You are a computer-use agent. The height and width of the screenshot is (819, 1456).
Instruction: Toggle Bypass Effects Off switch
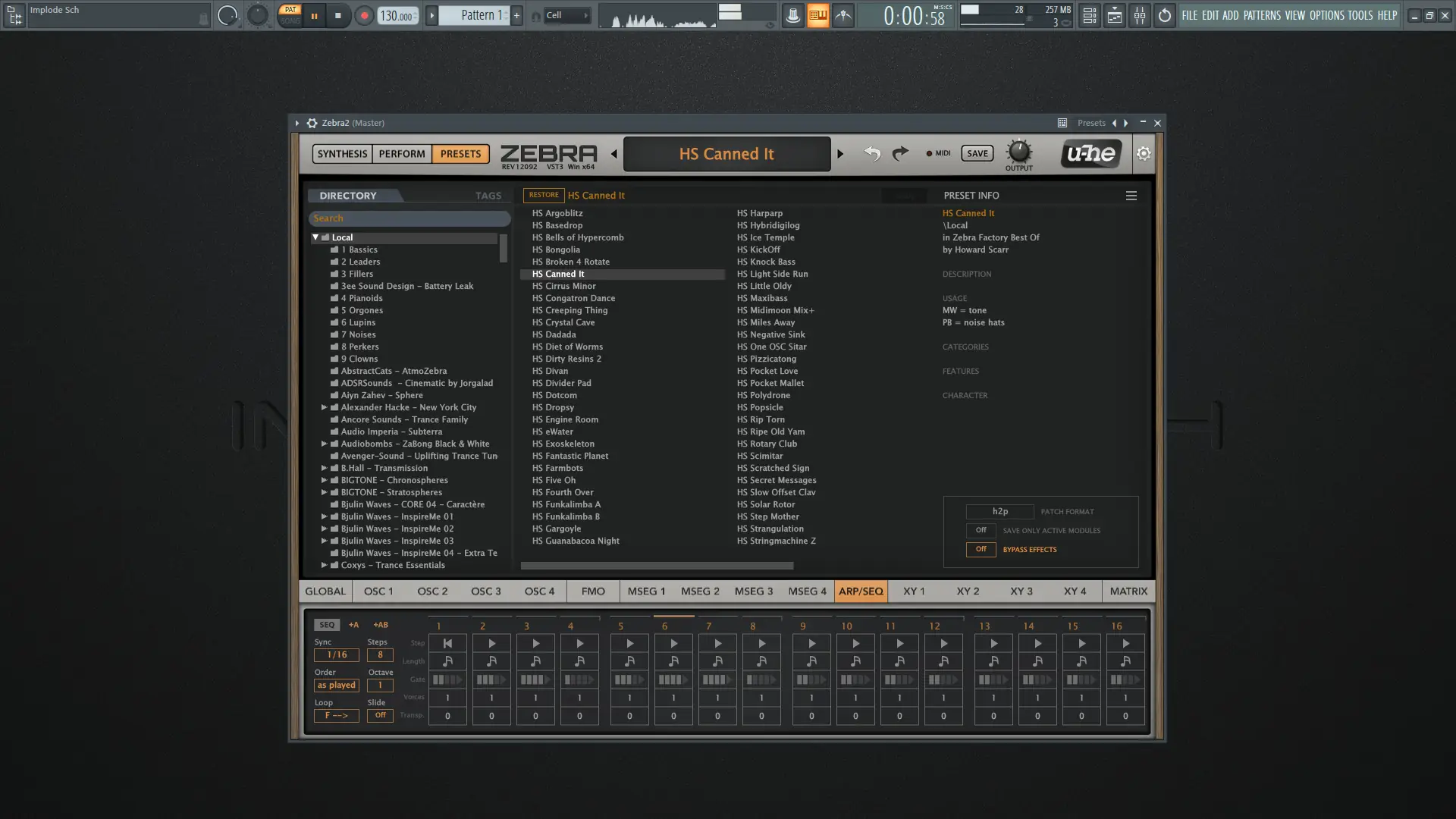click(981, 549)
